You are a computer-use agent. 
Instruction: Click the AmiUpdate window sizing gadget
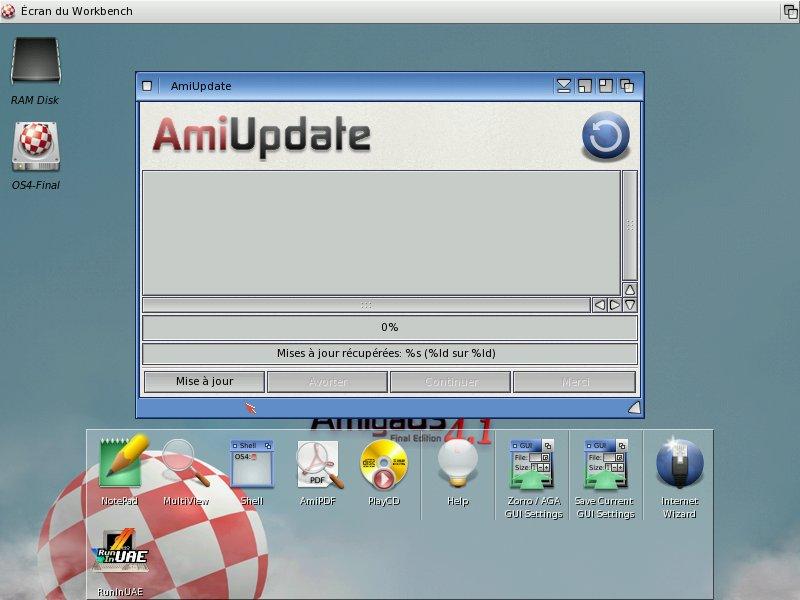(634, 407)
